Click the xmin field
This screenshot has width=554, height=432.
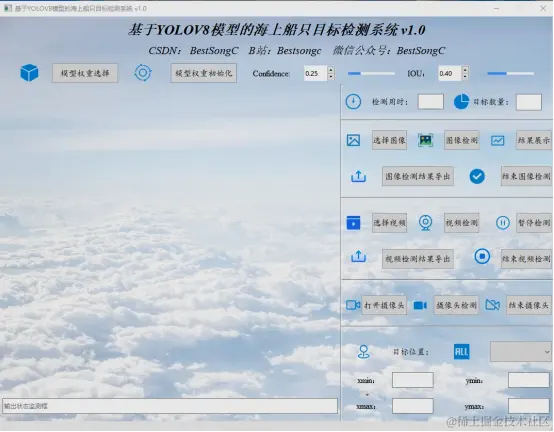(413, 380)
